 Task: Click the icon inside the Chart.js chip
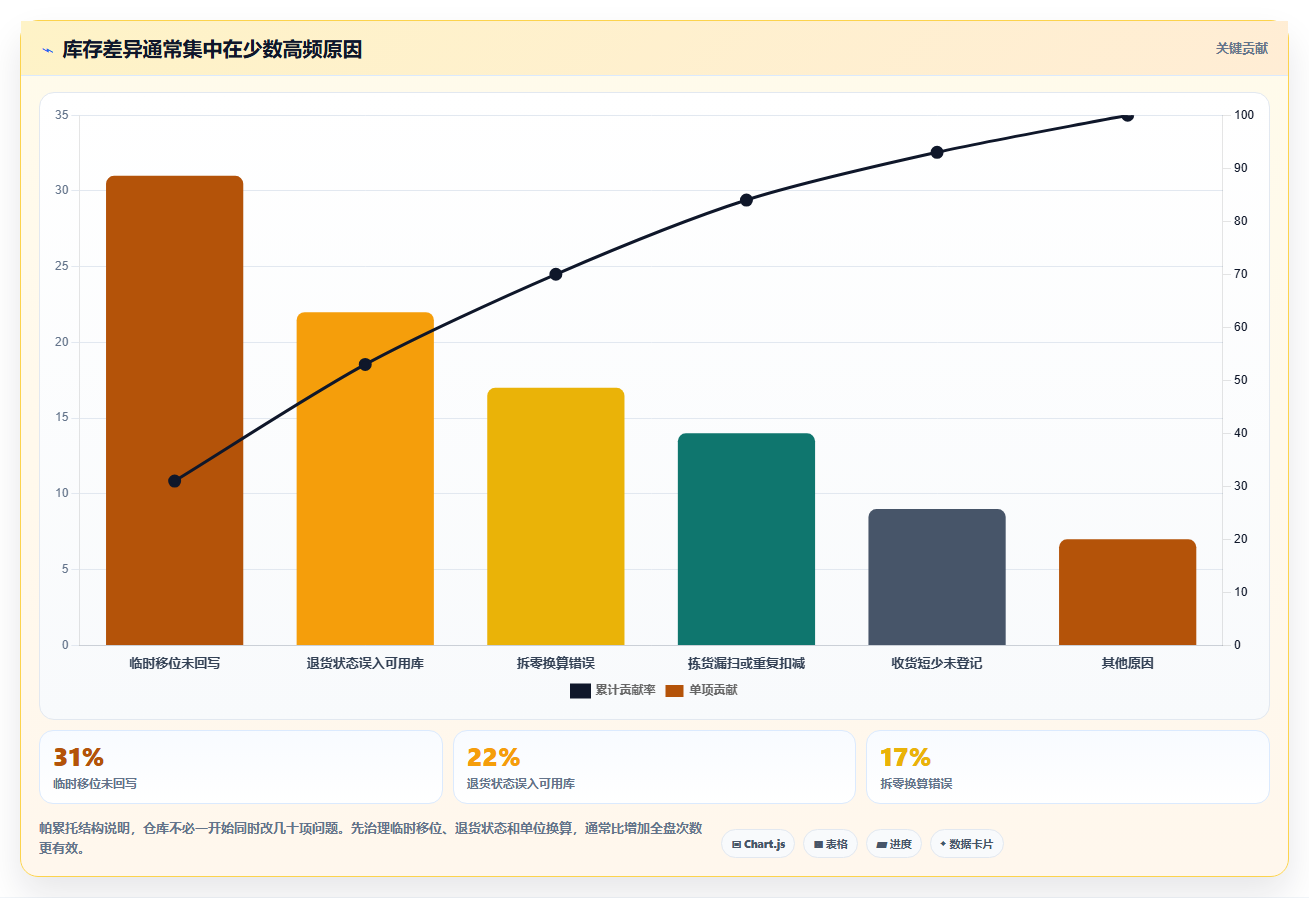pyautogui.click(x=736, y=845)
